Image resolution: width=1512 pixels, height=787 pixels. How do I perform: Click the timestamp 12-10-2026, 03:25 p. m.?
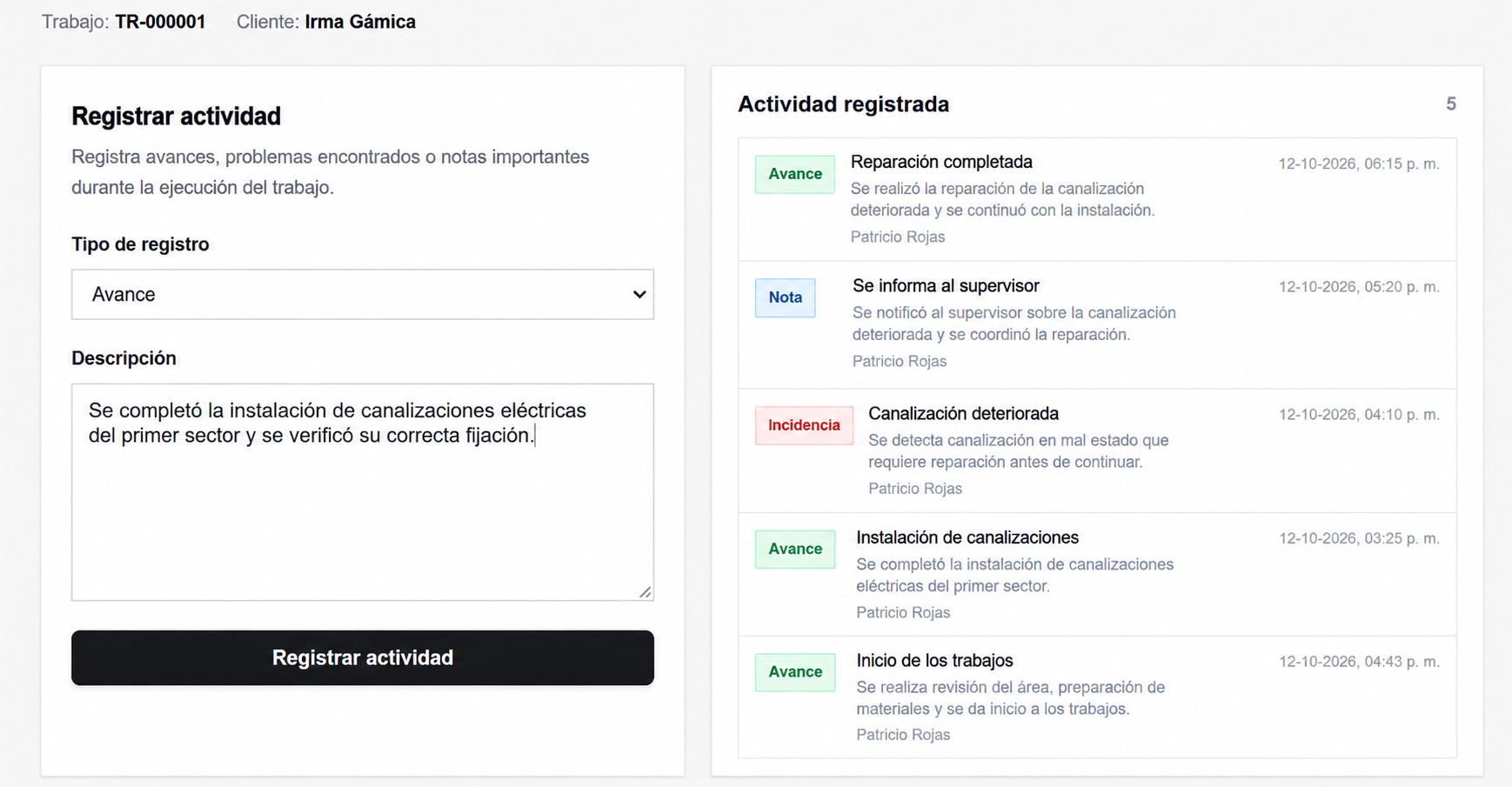coord(1359,538)
